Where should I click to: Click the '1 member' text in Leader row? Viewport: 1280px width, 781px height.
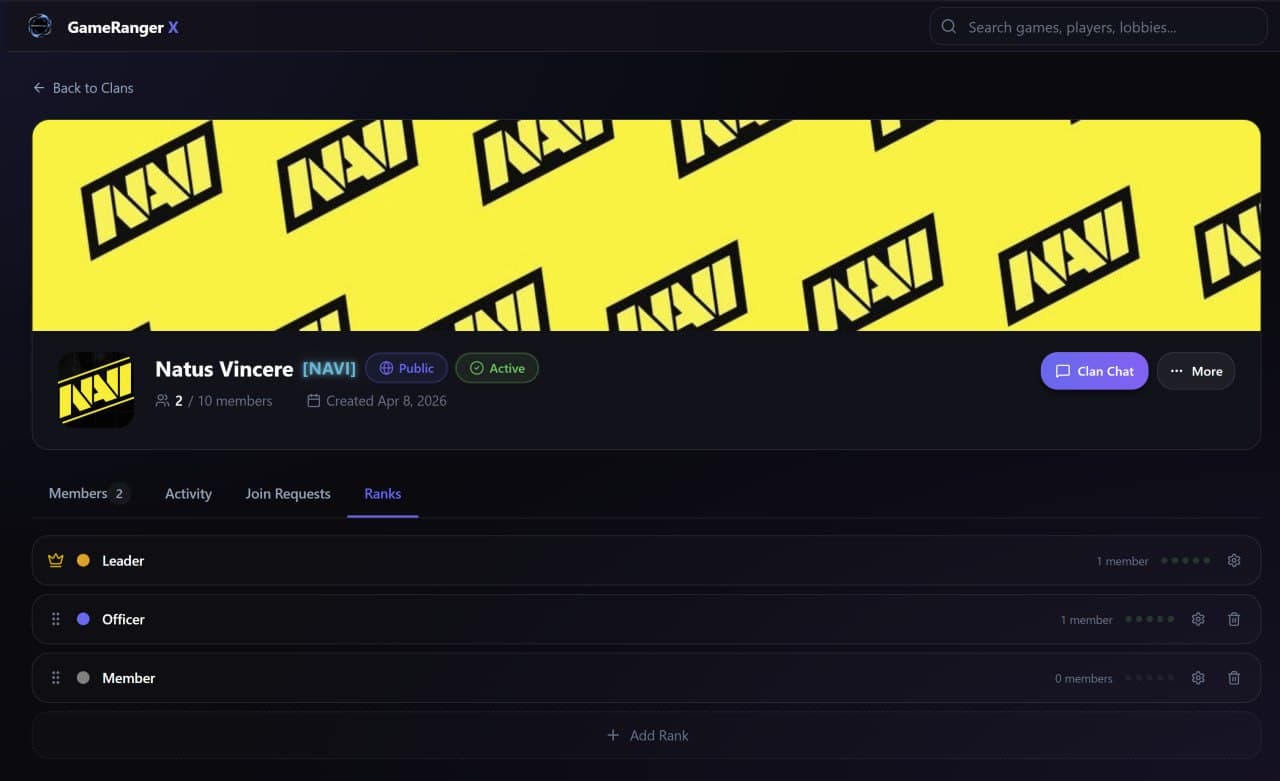[1122, 561]
